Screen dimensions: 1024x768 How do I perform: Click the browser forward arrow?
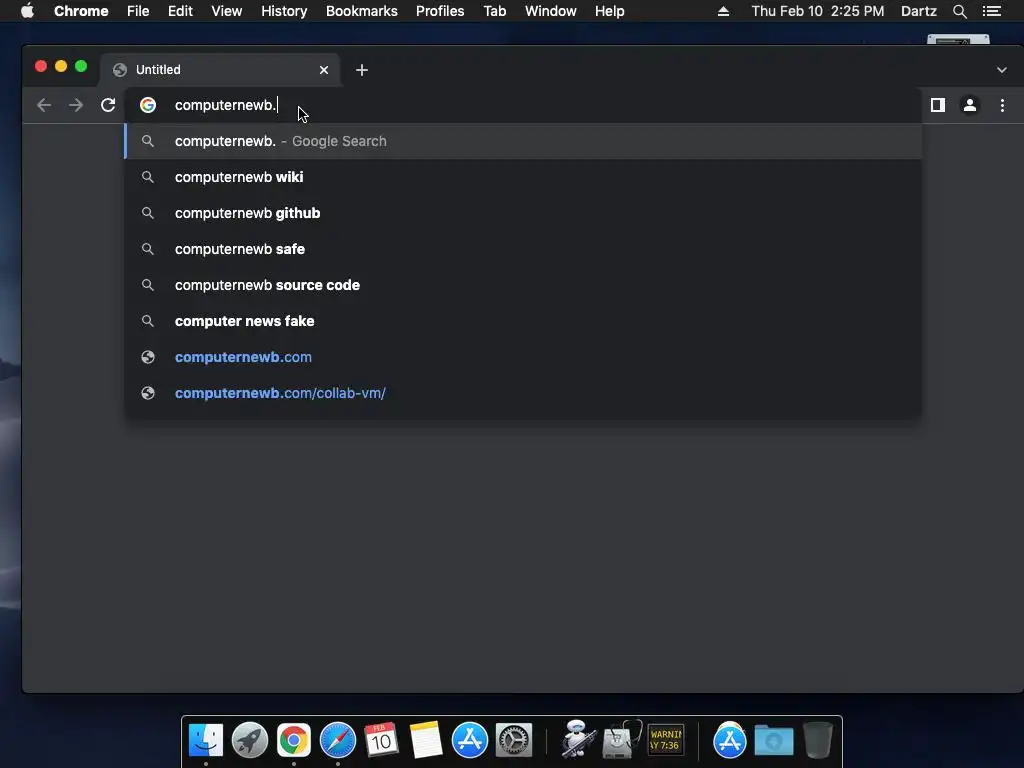tap(76, 105)
